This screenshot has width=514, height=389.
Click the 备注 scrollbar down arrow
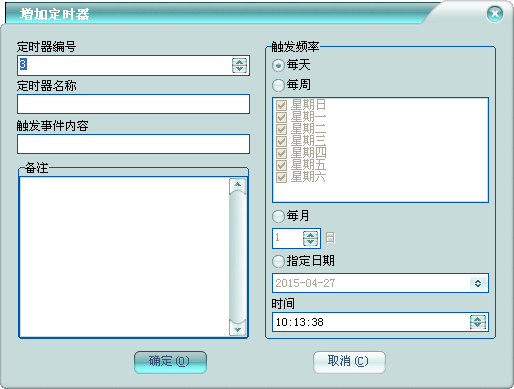[x=238, y=329]
